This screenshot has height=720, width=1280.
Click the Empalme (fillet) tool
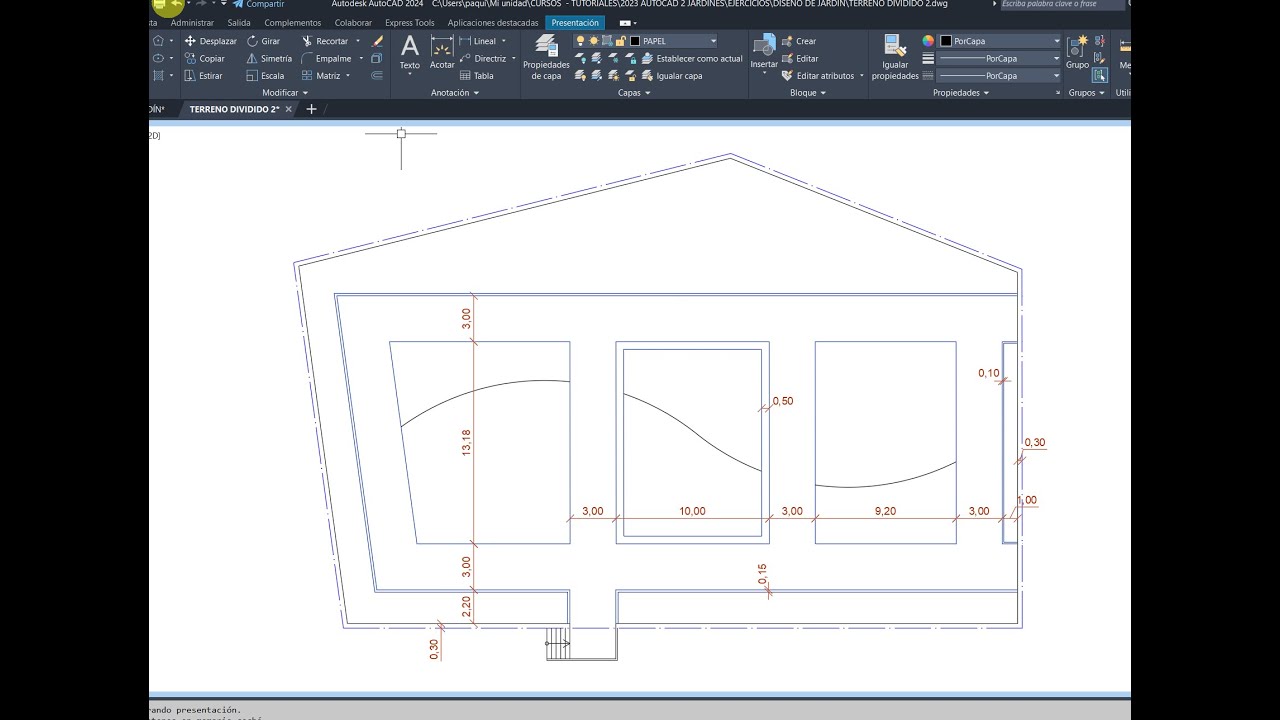pos(326,58)
